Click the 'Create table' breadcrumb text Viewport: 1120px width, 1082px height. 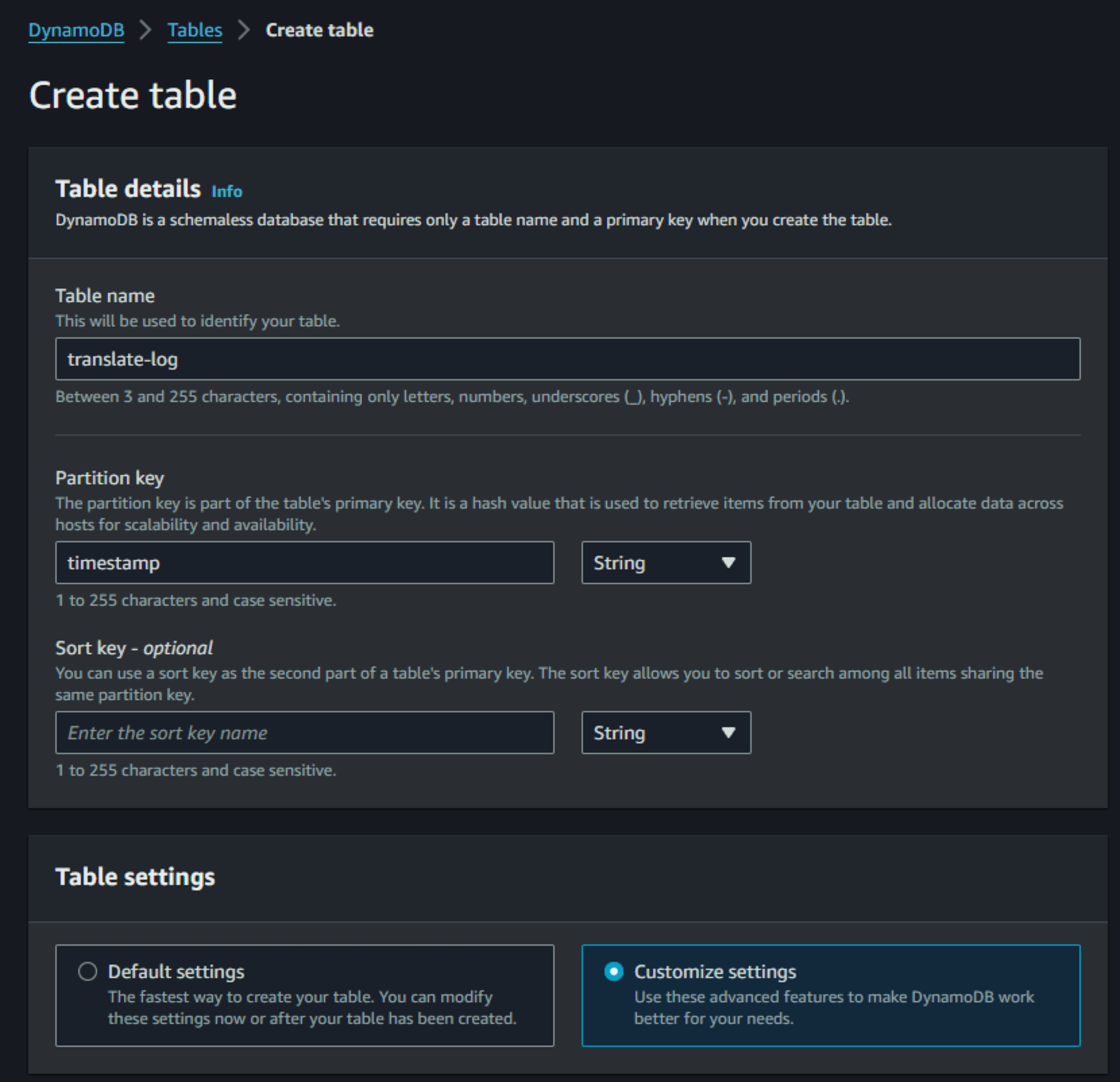coord(319,30)
